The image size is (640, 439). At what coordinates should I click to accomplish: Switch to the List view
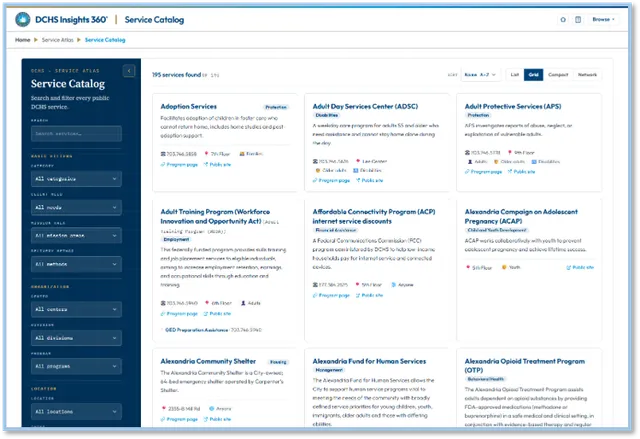pos(515,75)
